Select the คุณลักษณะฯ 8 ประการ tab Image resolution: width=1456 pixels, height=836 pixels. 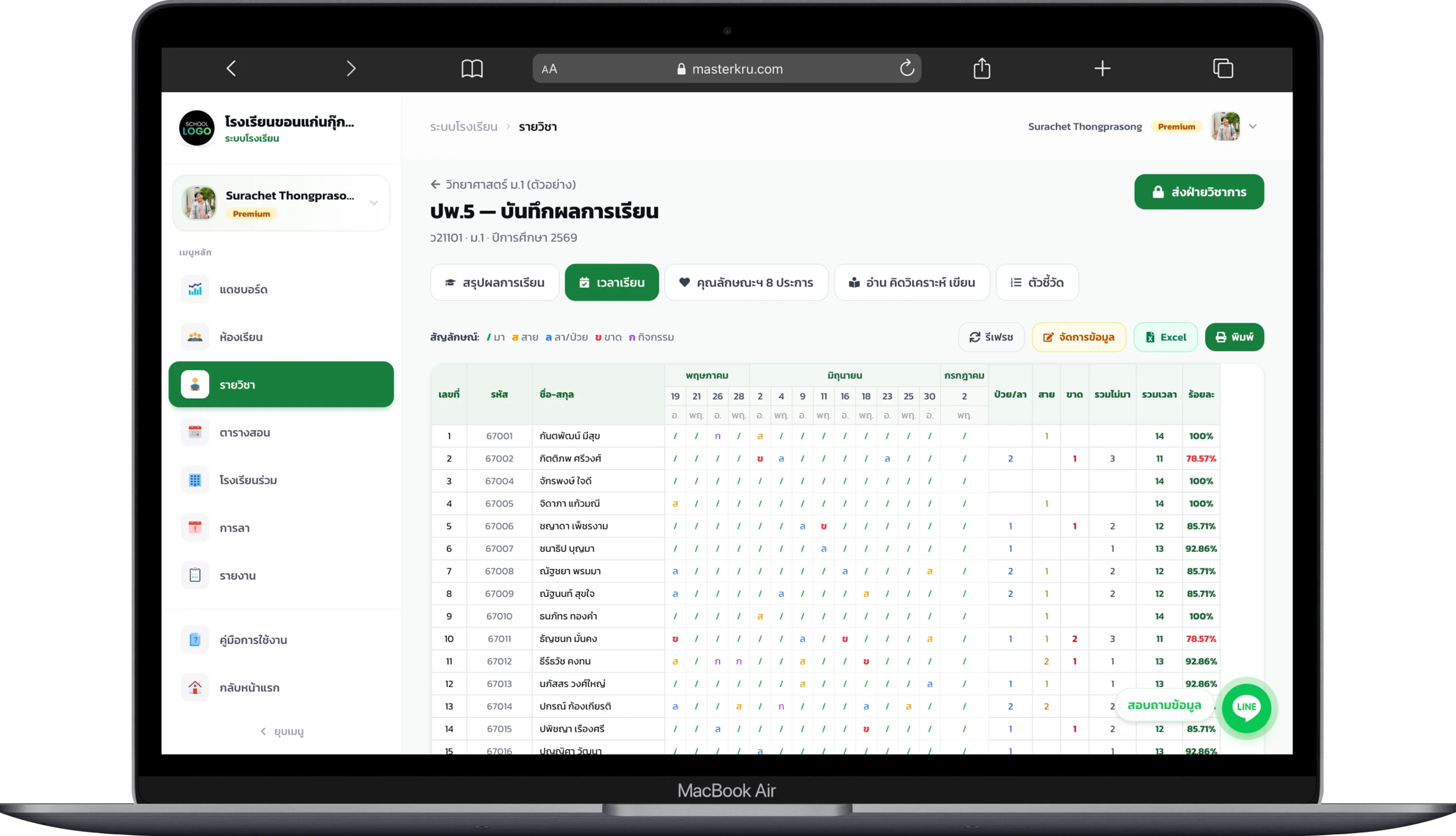click(746, 283)
